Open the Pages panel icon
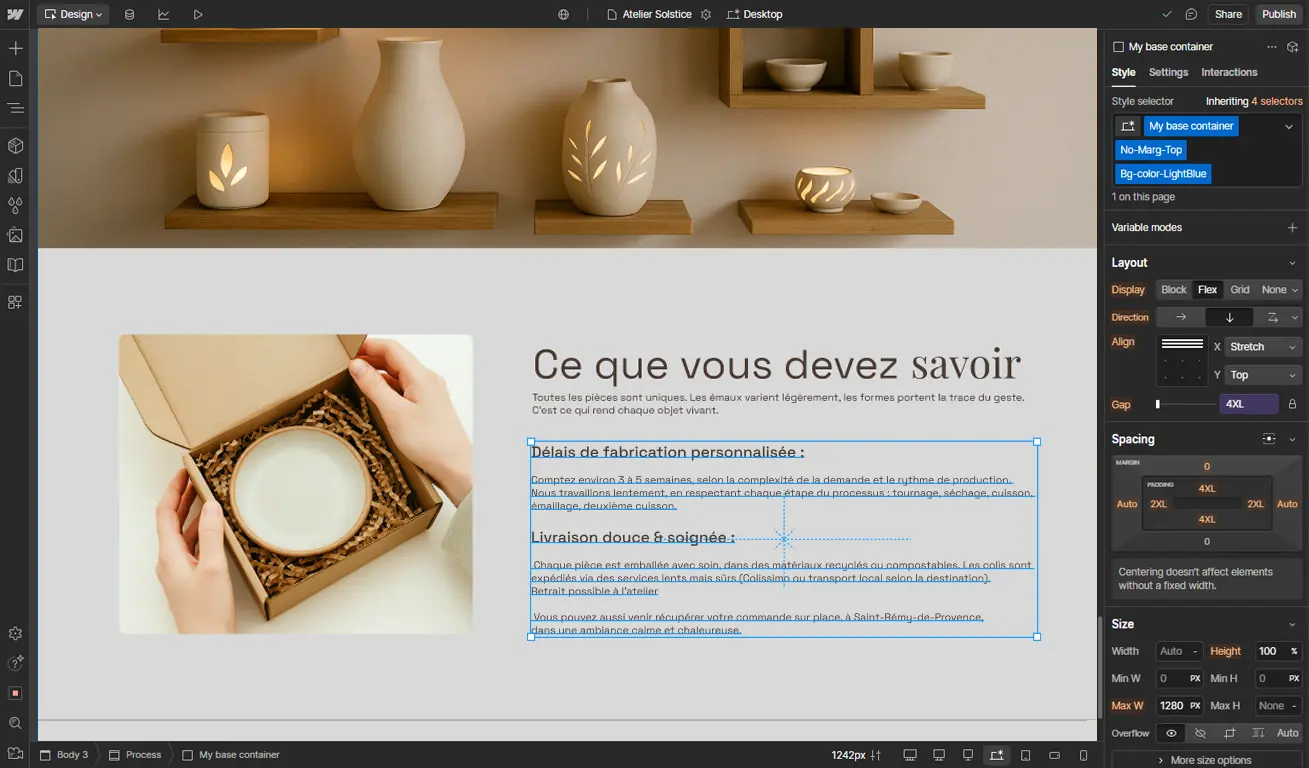The width and height of the screenshot is (1309, 768). point(15,78)
